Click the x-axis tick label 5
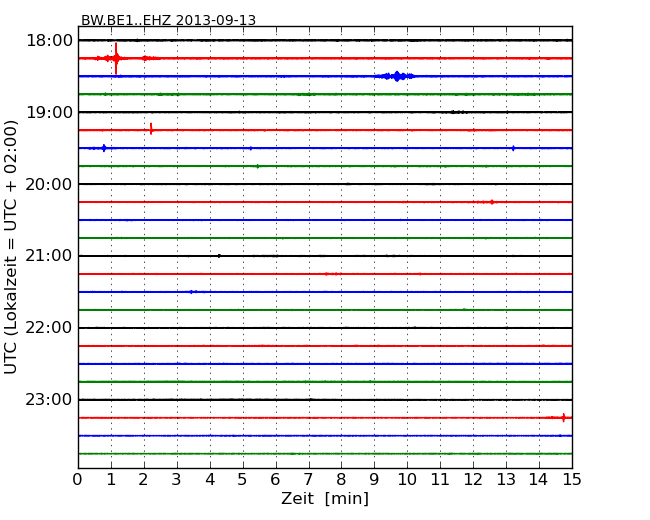Screen dimensions: 650x520 point(242,479)
